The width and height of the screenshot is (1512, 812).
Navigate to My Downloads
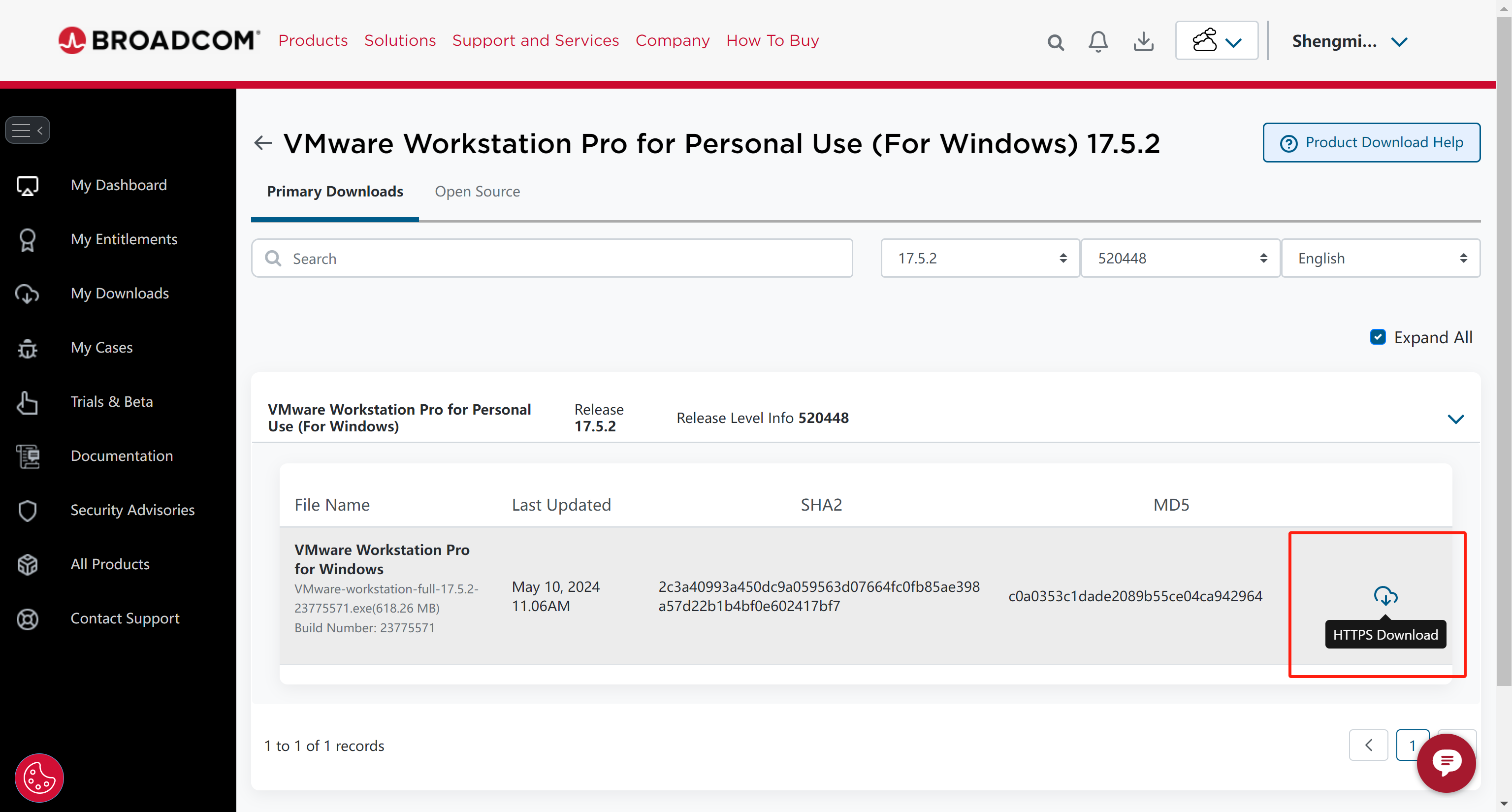(x=120, y=292)
